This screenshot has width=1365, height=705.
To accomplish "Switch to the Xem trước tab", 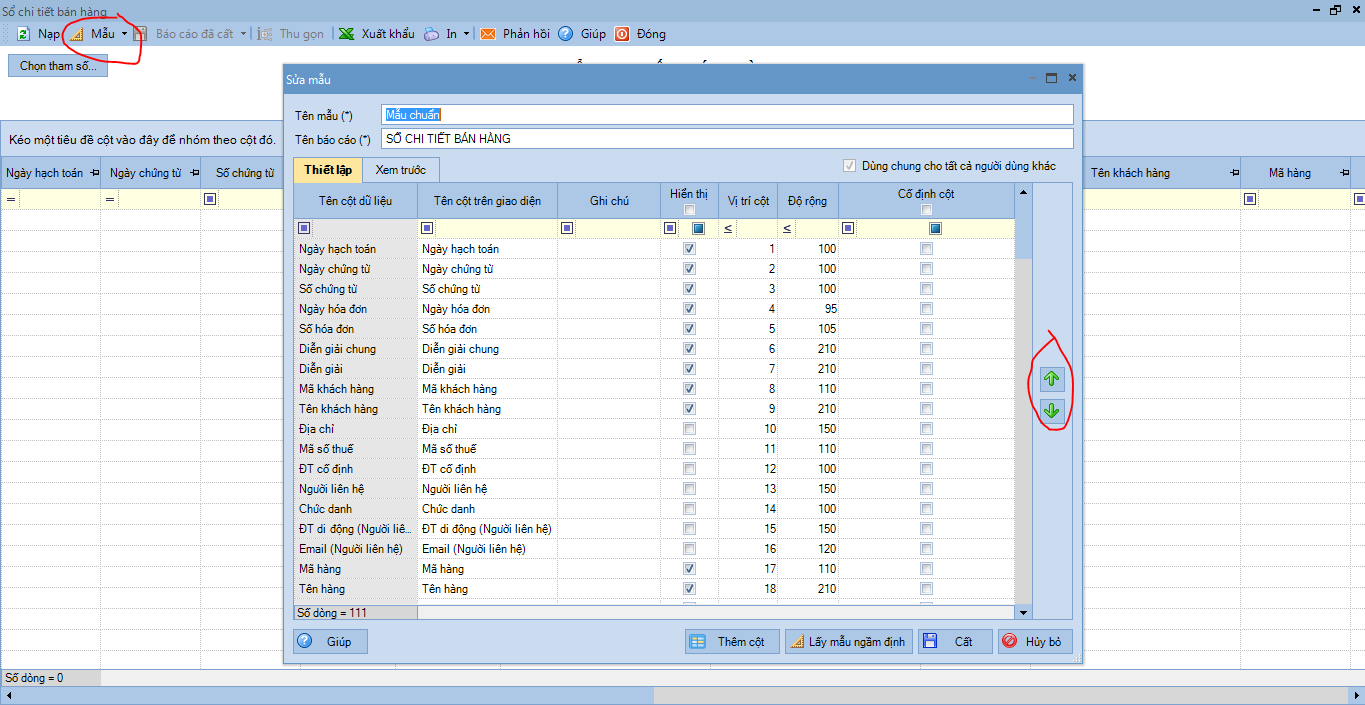I will [x=400, y=170].
